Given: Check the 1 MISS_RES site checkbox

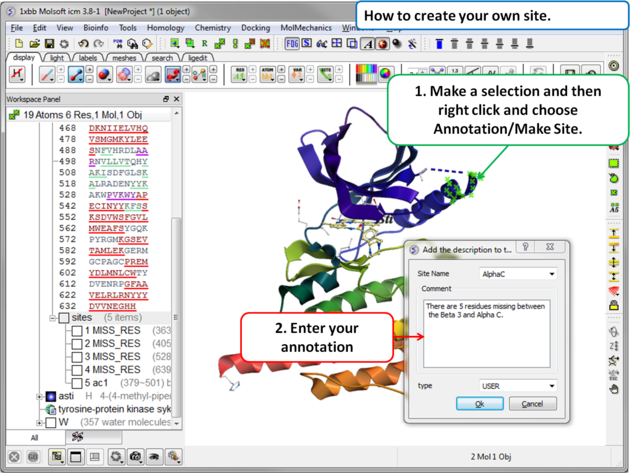Looking at the screenshot, I should (x=77, y=331).
